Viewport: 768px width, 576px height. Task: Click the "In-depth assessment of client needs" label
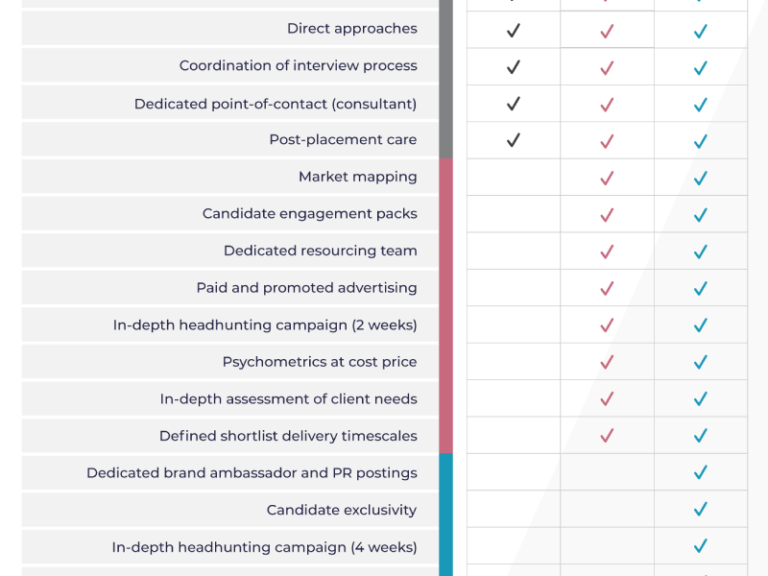(288, 399)
